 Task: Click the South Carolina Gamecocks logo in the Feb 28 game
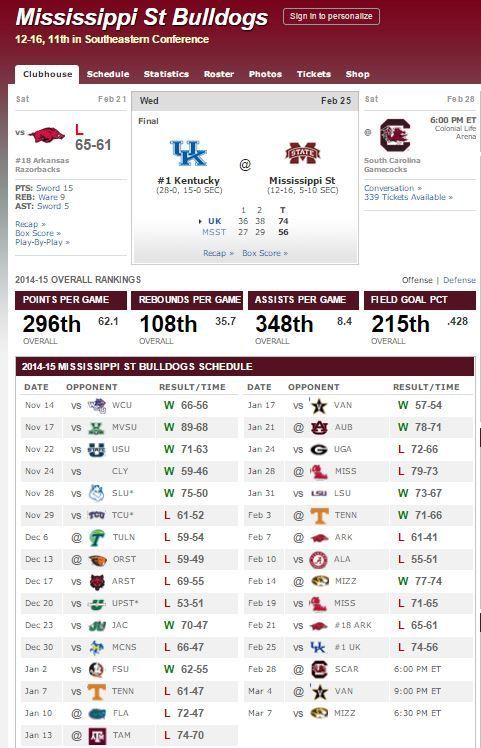395,135
